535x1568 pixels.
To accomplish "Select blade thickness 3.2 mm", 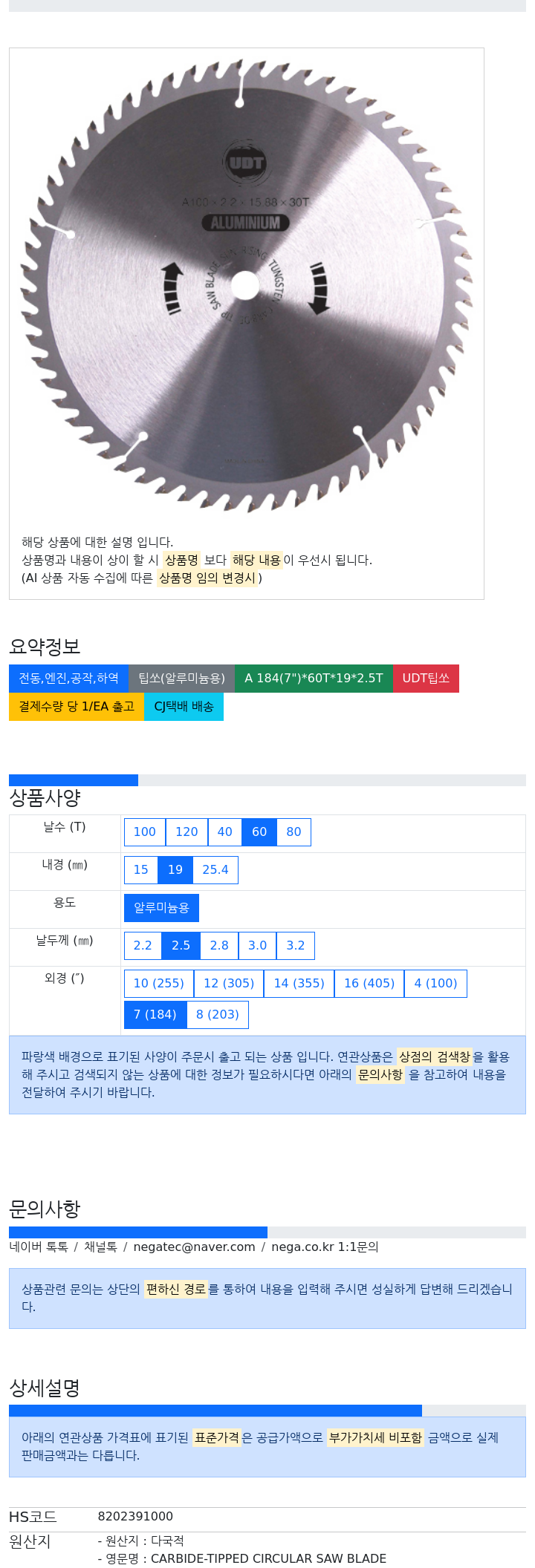I will 296,945.
